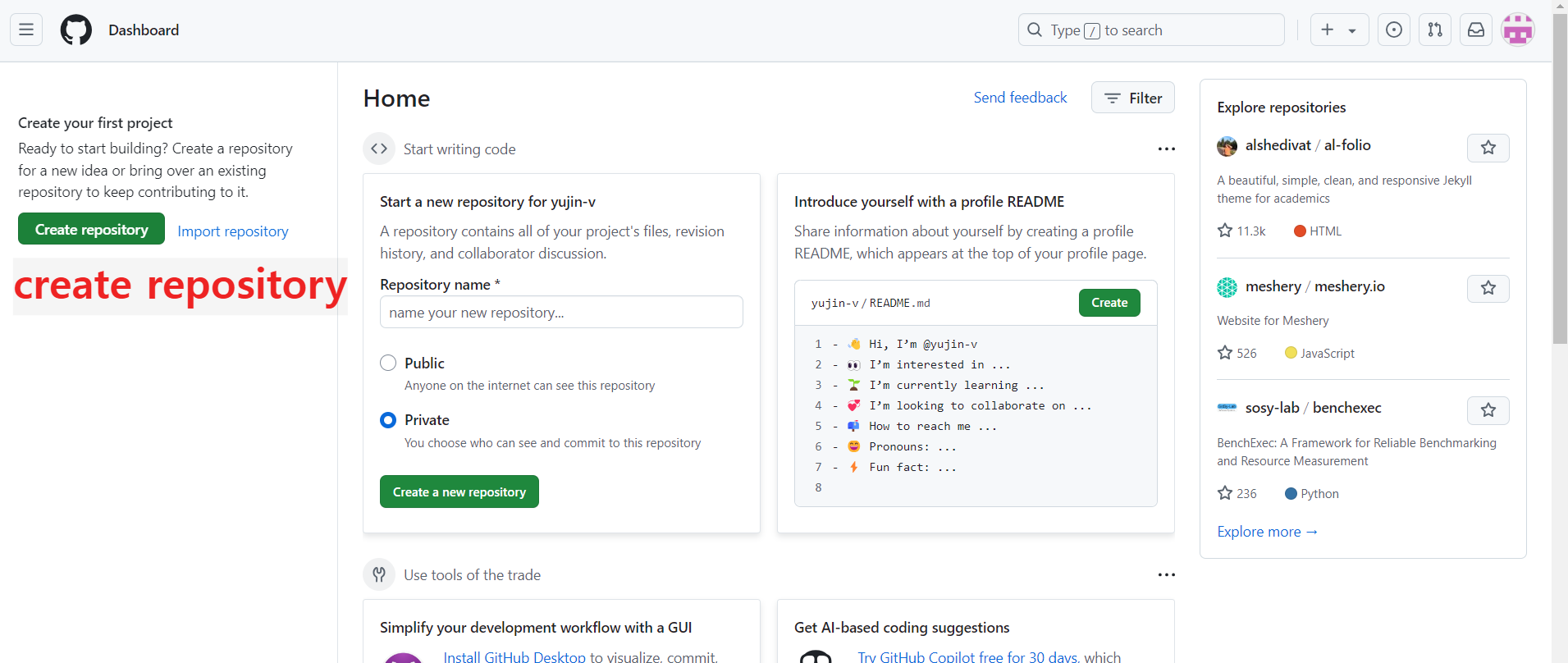Open the sosy-lab / benchexec repository link
The width and height of the screenshot is (1568, 663).
point(1314,408)
